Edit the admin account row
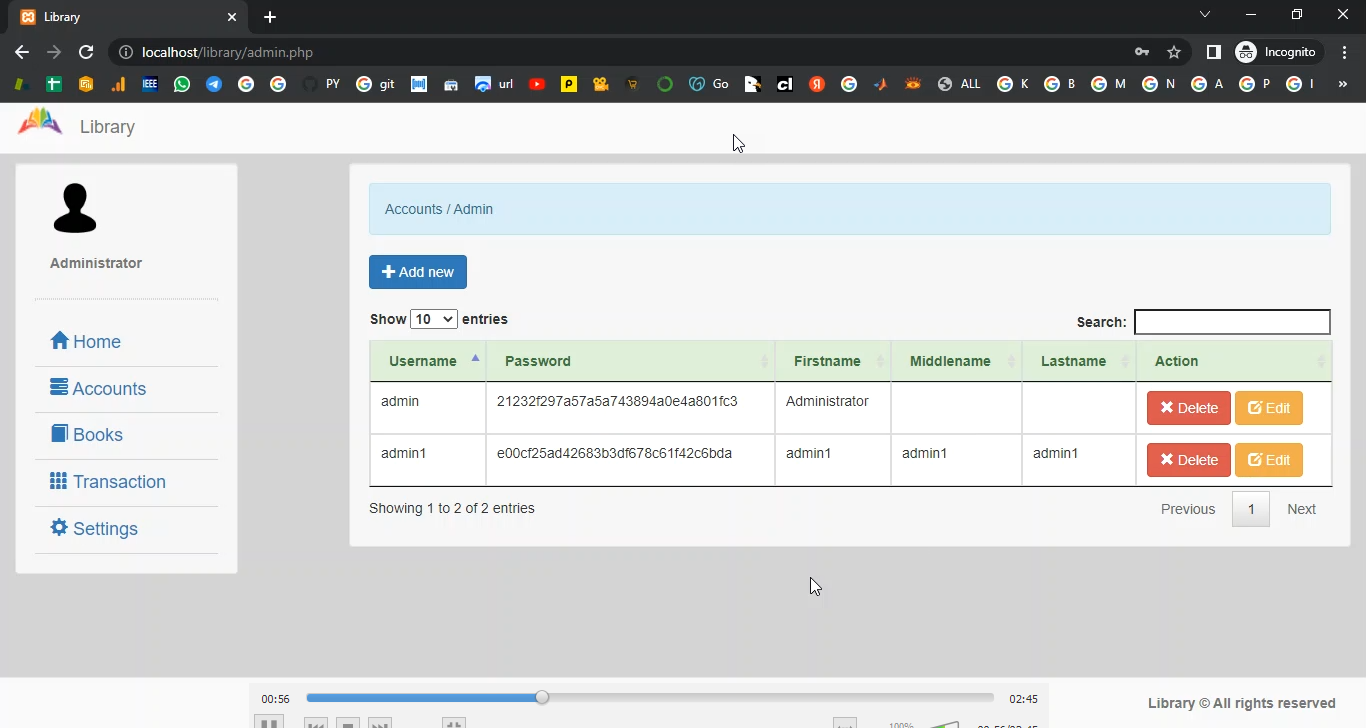Viewport: 1366px width, 728px height. click(x=1268, y=408)
